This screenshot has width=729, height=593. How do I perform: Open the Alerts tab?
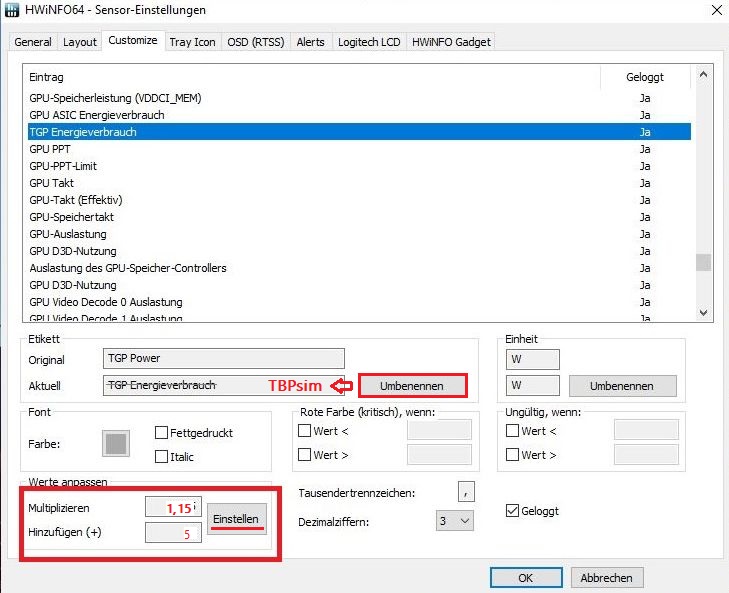pos(311,42)
